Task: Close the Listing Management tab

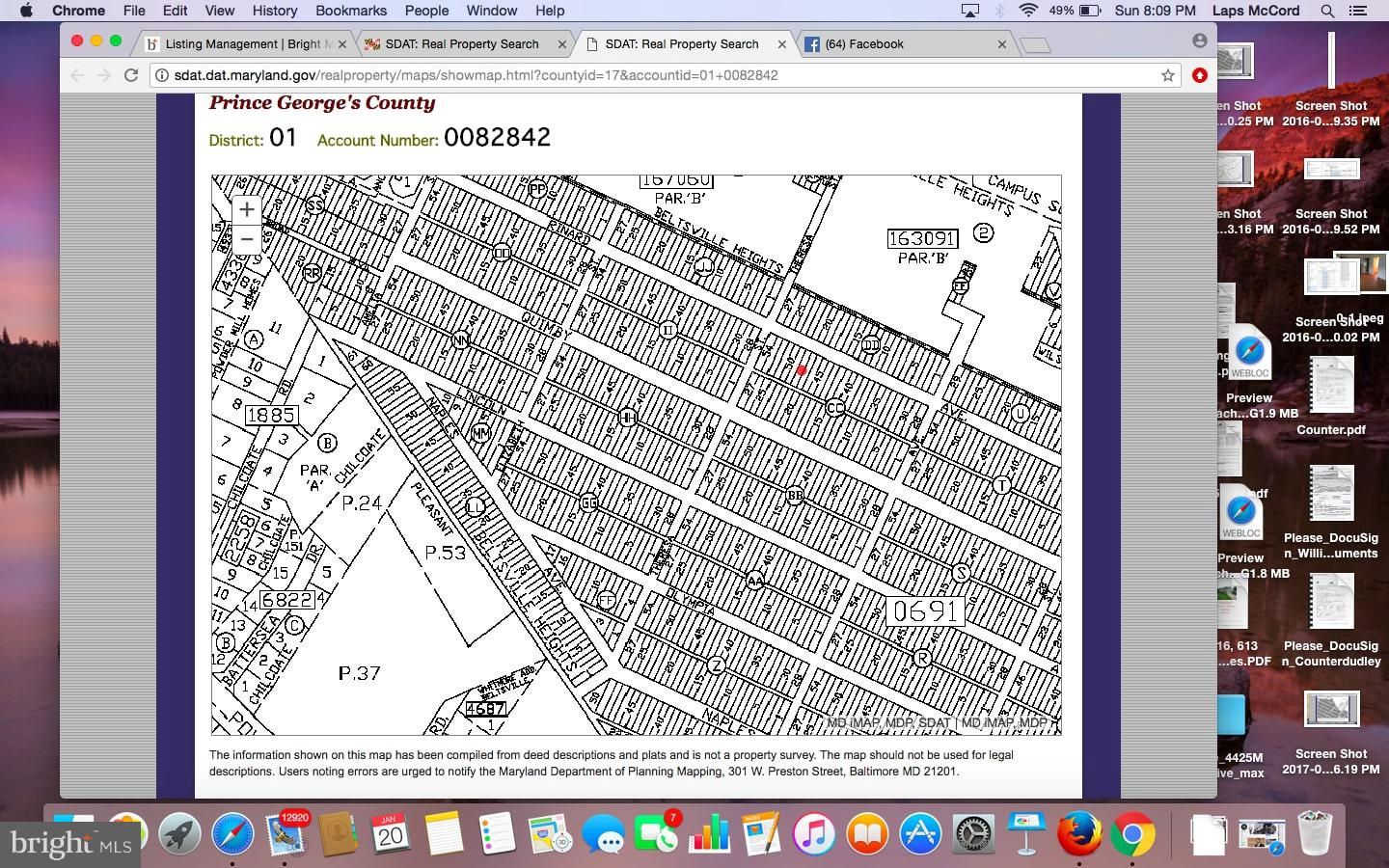Action: pos(342,44)
